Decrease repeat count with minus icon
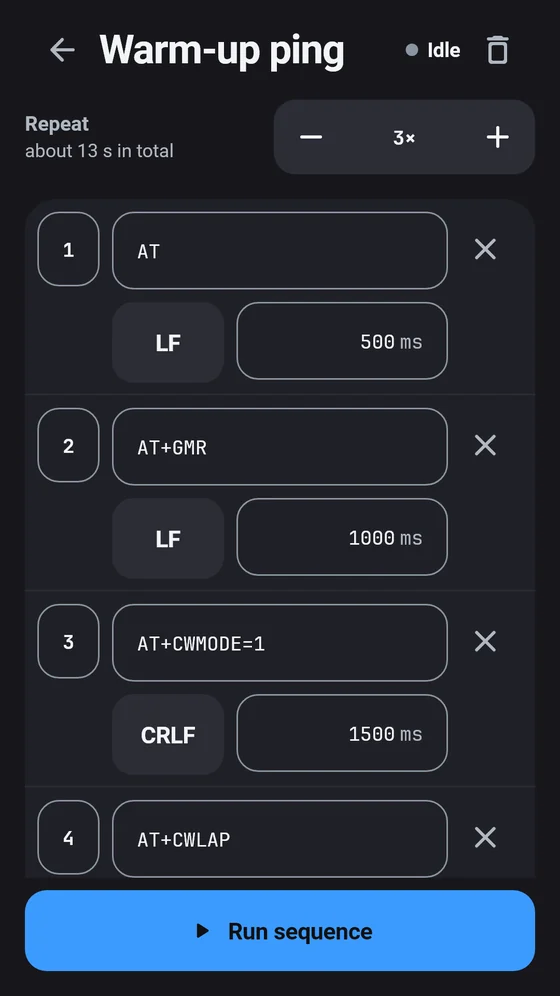The height and width of the screenshot is (996, 560). [311, 137]
